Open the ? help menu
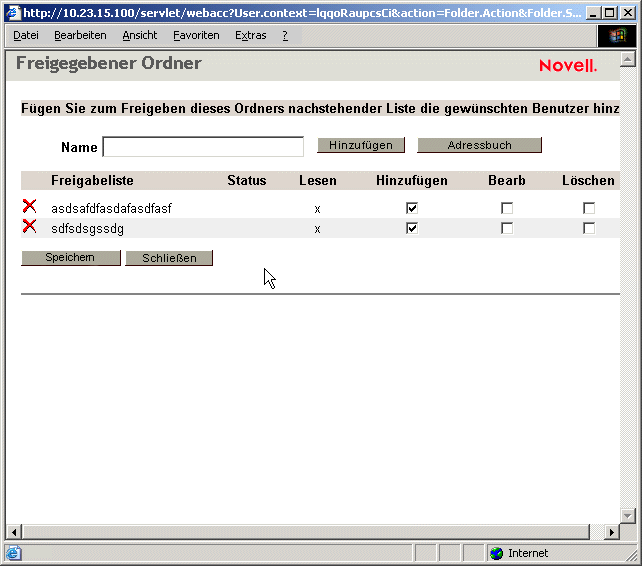 point(285,36)
